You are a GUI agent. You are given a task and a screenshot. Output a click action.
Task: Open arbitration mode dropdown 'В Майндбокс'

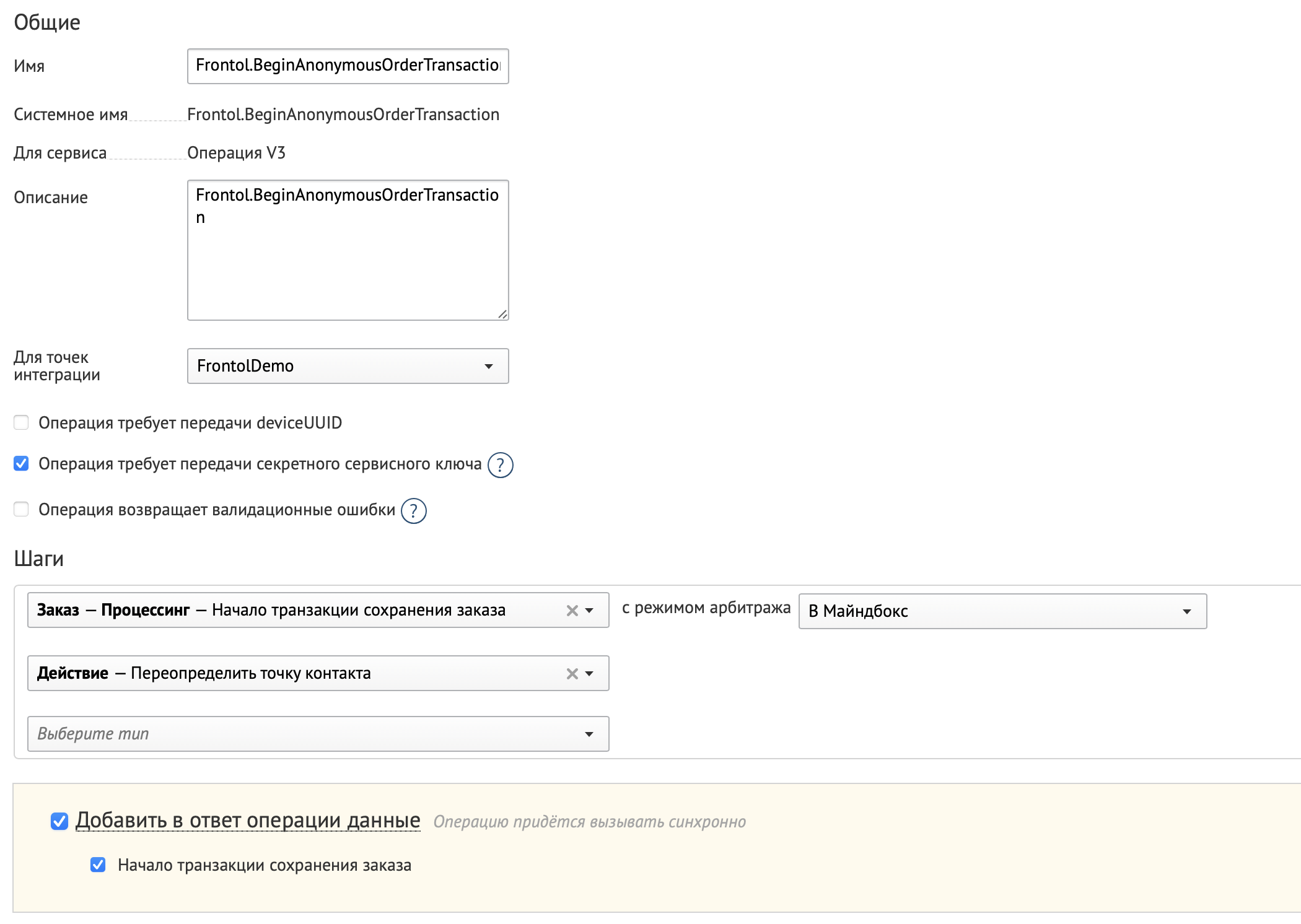[x=1002, y=611]
